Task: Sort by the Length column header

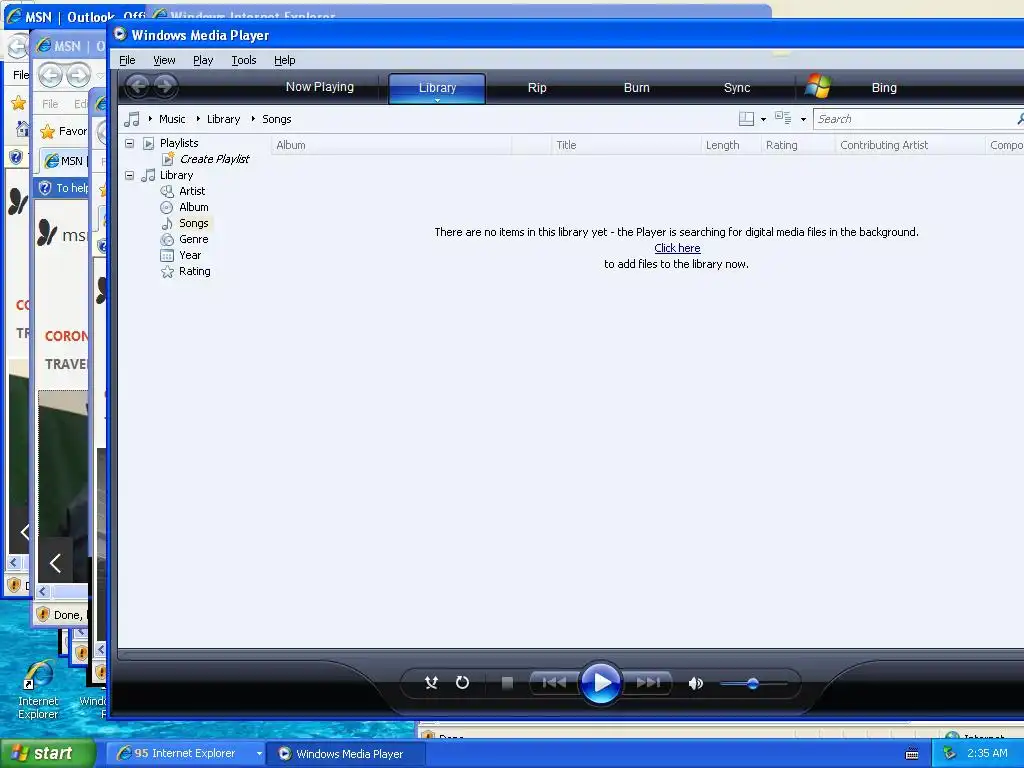Action: click(730, 145)
